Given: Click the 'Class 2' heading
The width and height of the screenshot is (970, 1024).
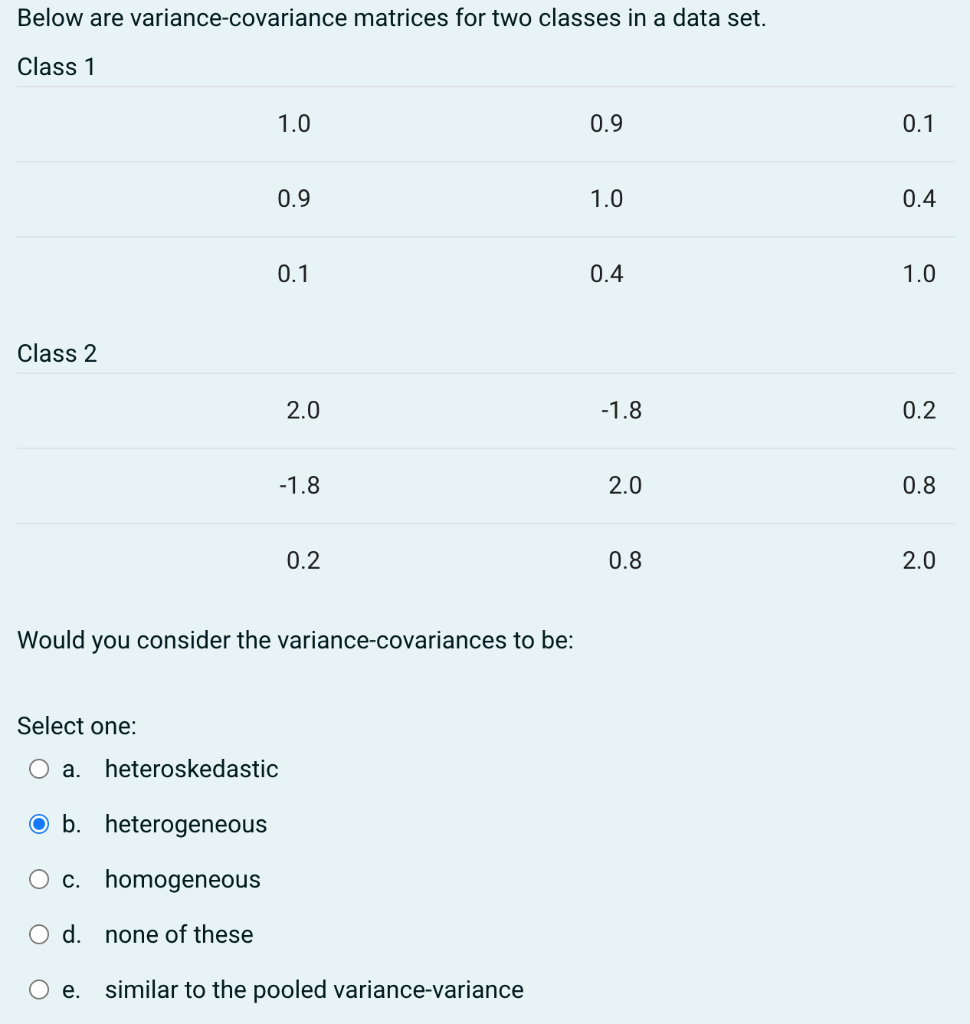Looking at the screenshot, I should click(56, 353).
